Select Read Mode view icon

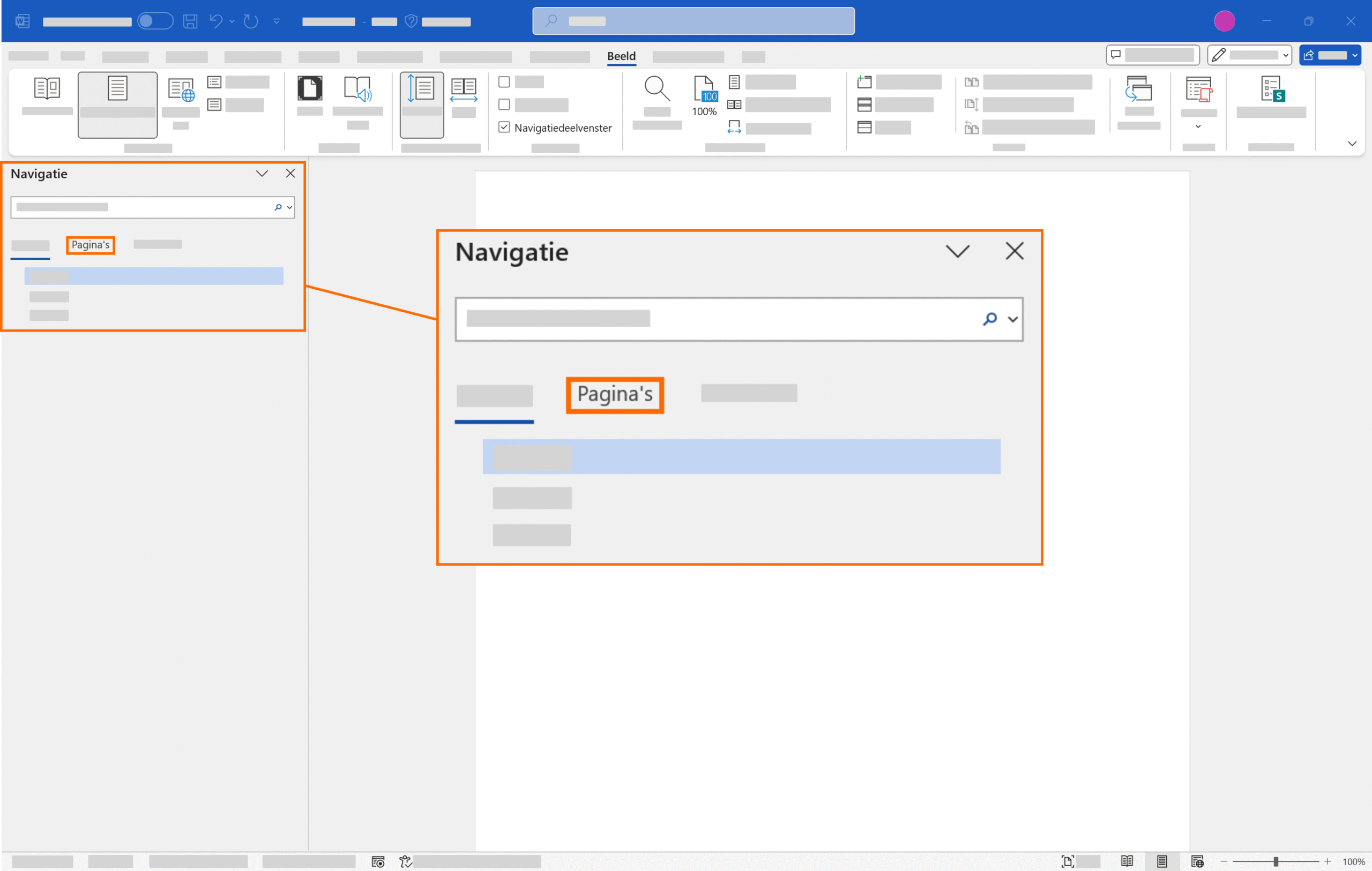pos(46,88)
